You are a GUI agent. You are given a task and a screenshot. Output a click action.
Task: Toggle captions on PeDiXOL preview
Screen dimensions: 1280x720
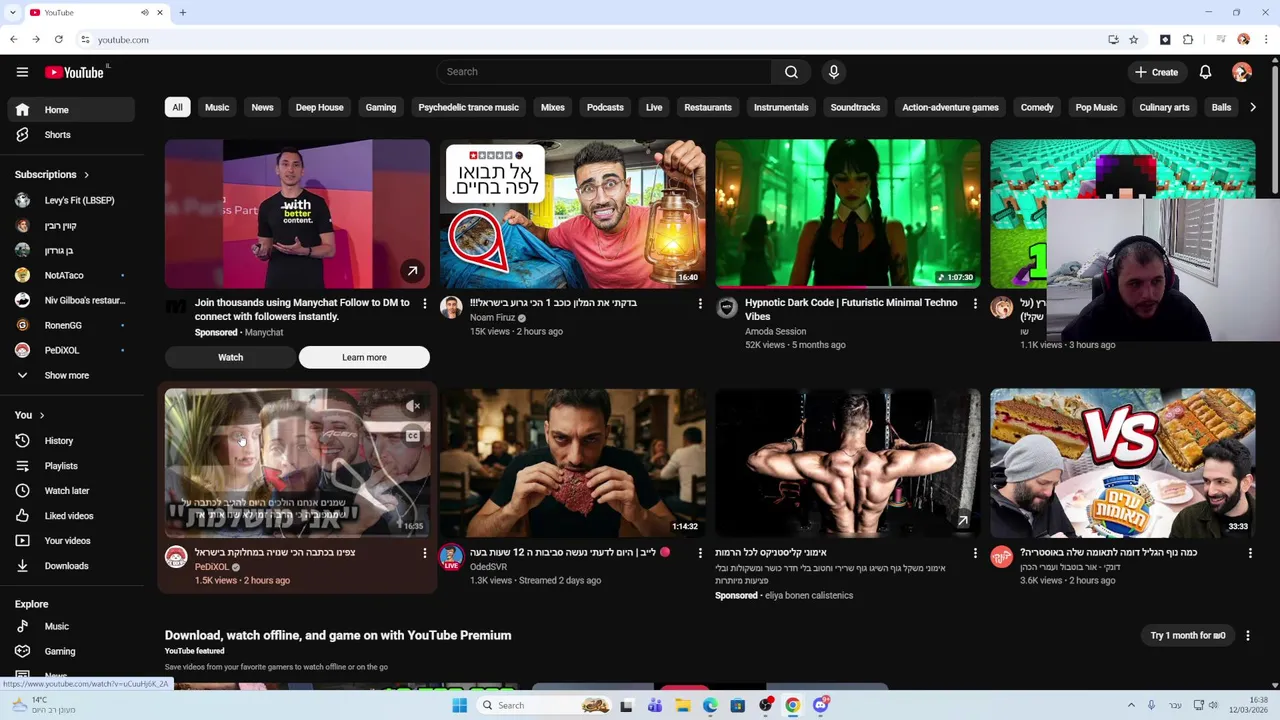coord(413,436)
